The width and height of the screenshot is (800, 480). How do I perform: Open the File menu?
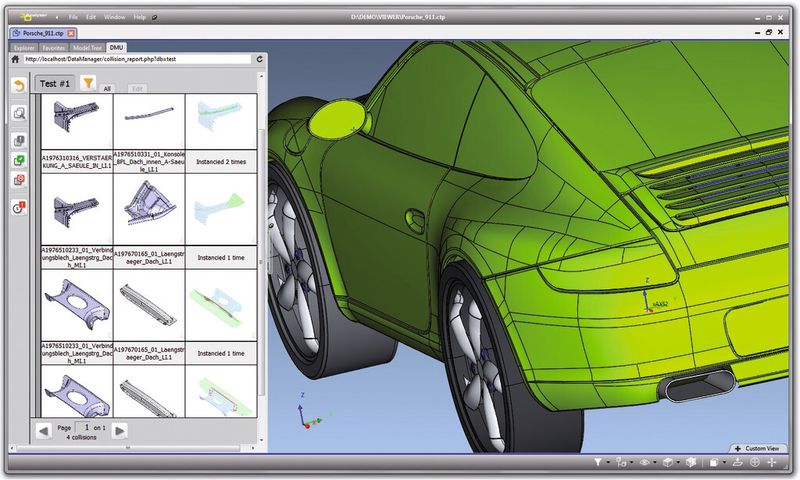pyautogui.click(x=73, y=17)
